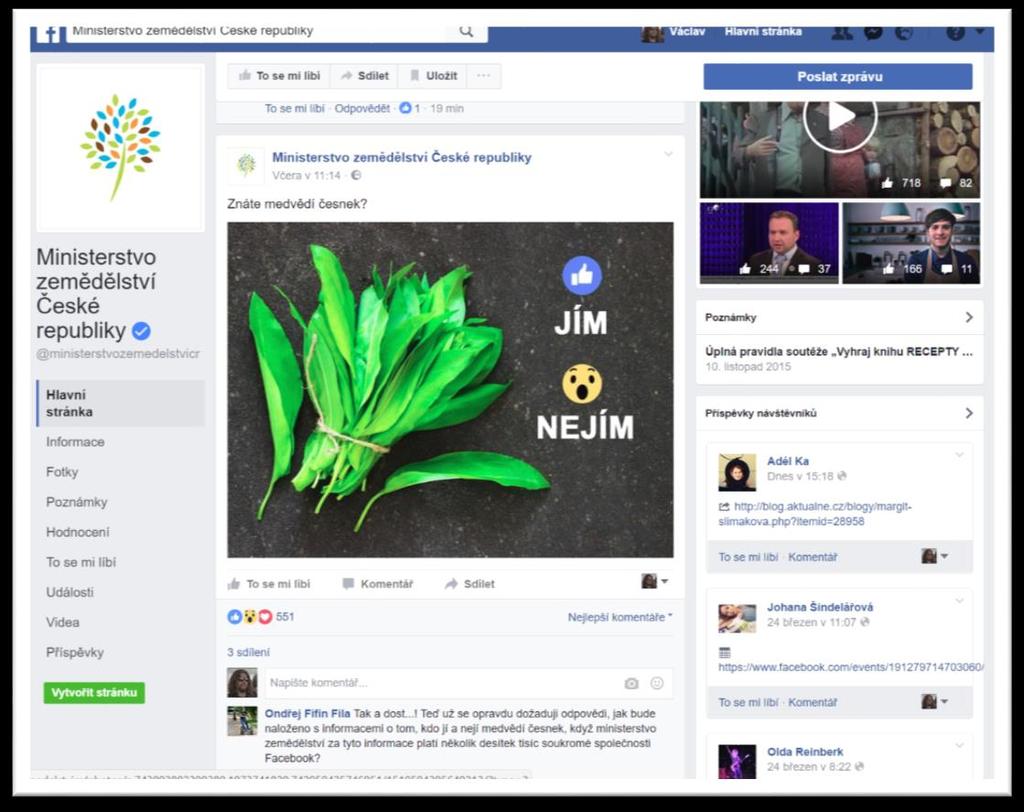Open the blog.aktualne.cz link
This screenshot has width=1024, height=812.
tap(815, 514)
